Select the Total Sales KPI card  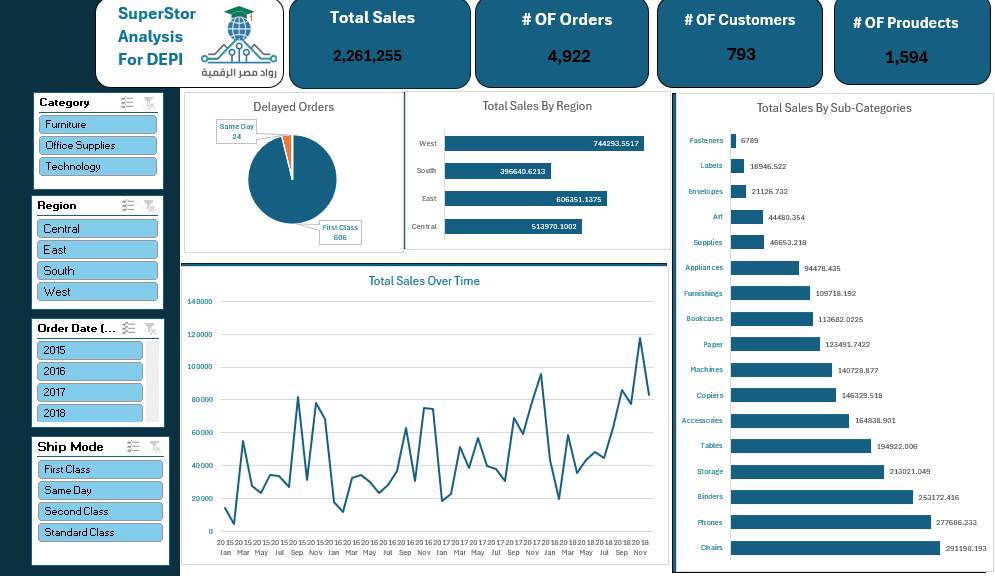380,44
